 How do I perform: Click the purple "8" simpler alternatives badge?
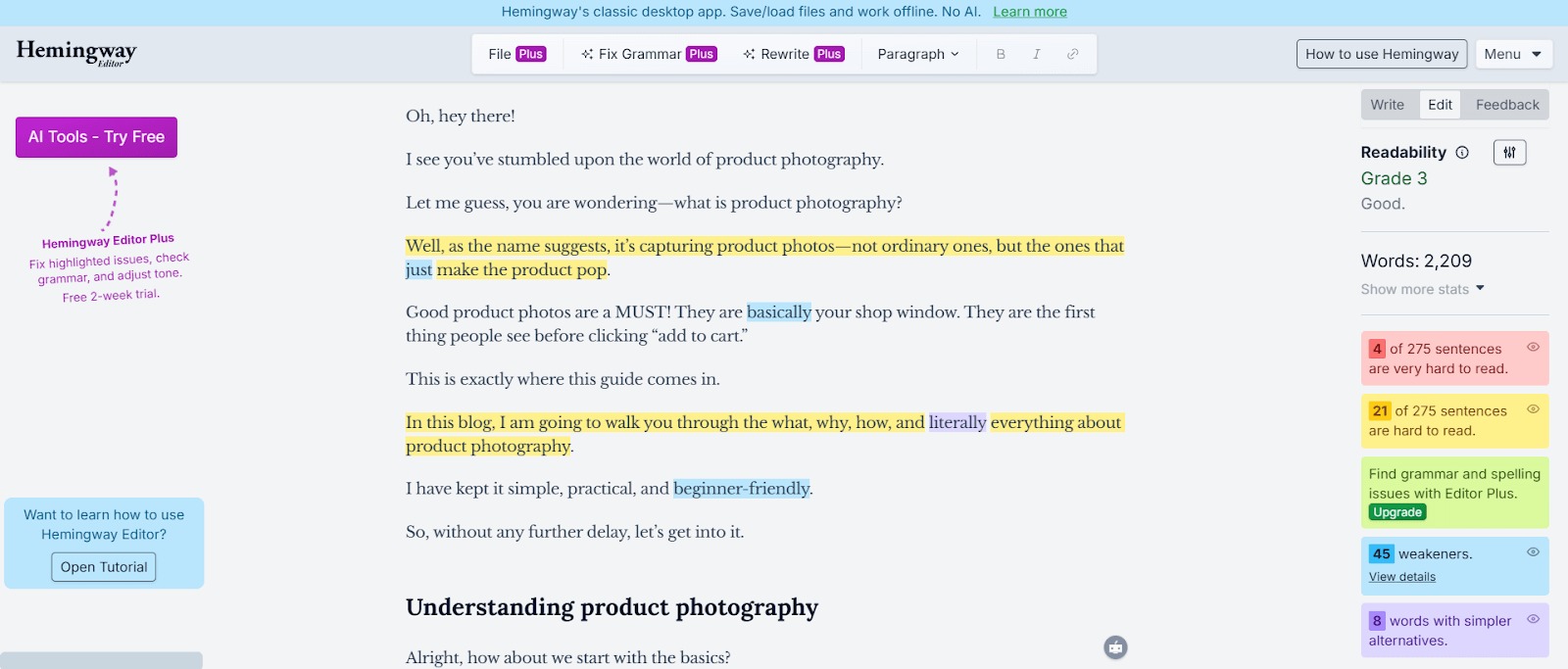pos(1377,620)
